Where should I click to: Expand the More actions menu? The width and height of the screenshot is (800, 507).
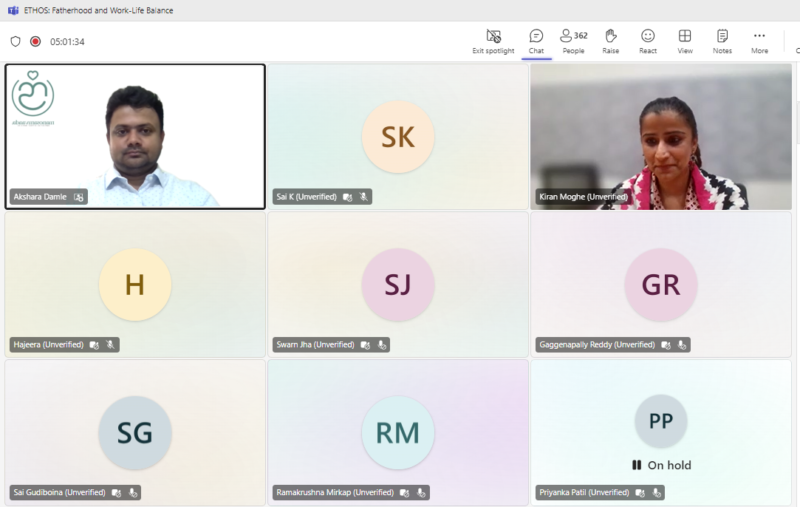pyautogui.click(x=760, y=41)
